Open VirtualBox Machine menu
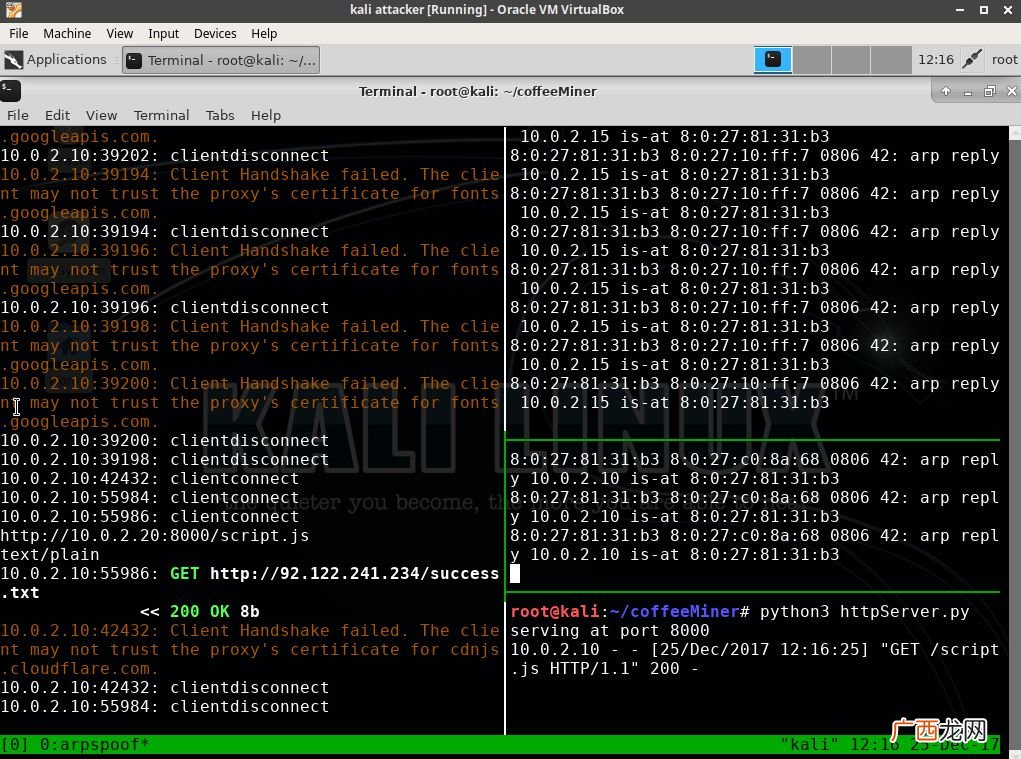Screen dimensions: 1021x759 coord(67,33)
